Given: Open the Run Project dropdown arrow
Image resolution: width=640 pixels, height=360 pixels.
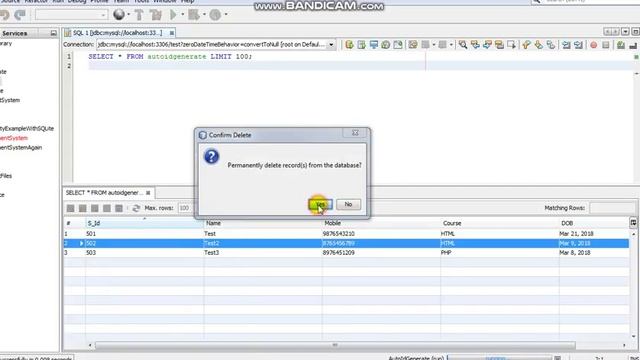Looking at the screenshot, I should [x=182, y=15].
